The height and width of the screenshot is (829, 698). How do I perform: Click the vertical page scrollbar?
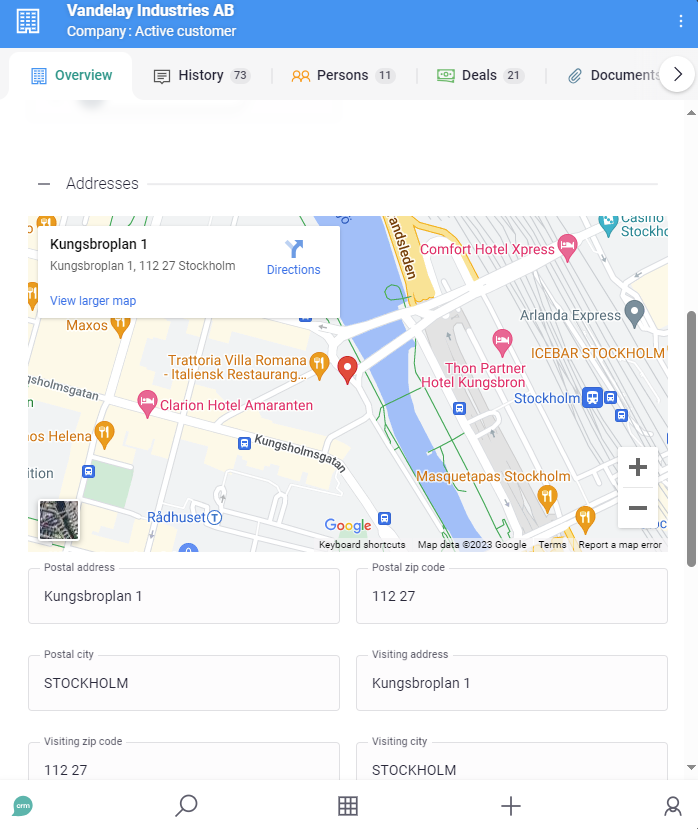[691, 440]
